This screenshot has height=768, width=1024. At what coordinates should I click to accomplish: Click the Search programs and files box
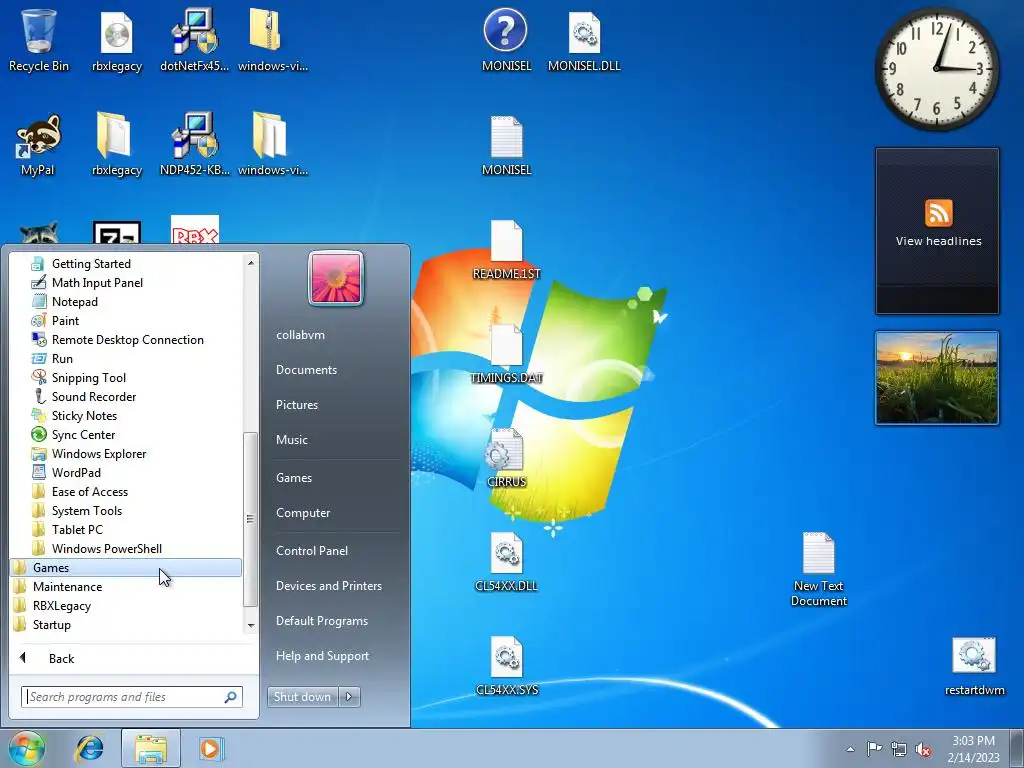[132, 697]
